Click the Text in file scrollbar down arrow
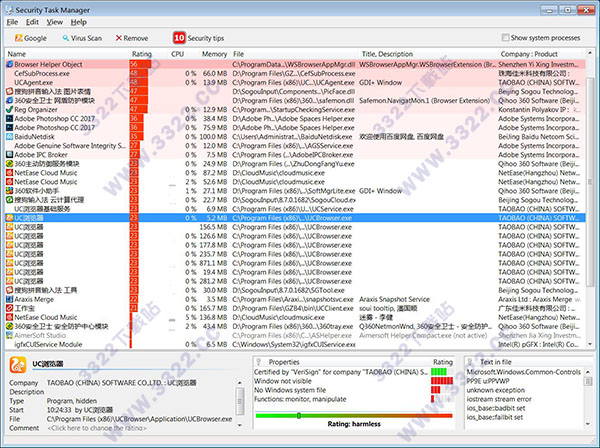The height and width of the screenshot is (448, 600). click(589, 424)
